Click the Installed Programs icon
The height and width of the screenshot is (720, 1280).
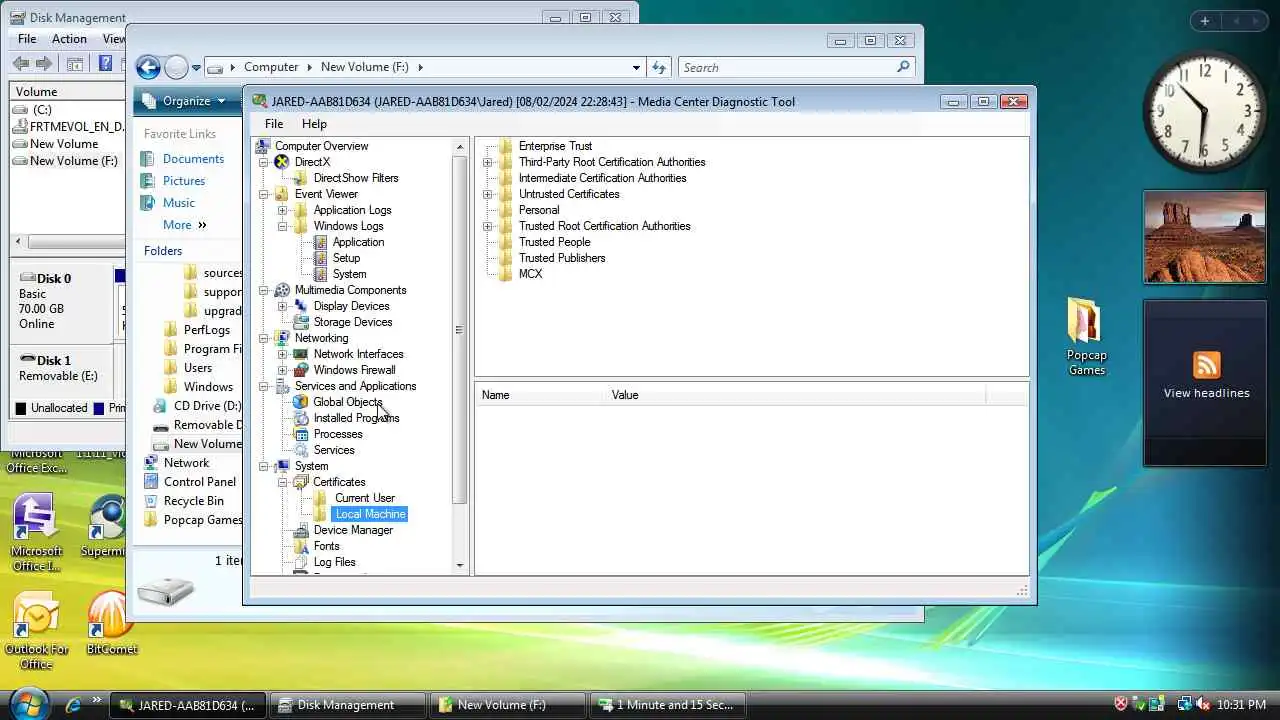(x=301, y=418)
